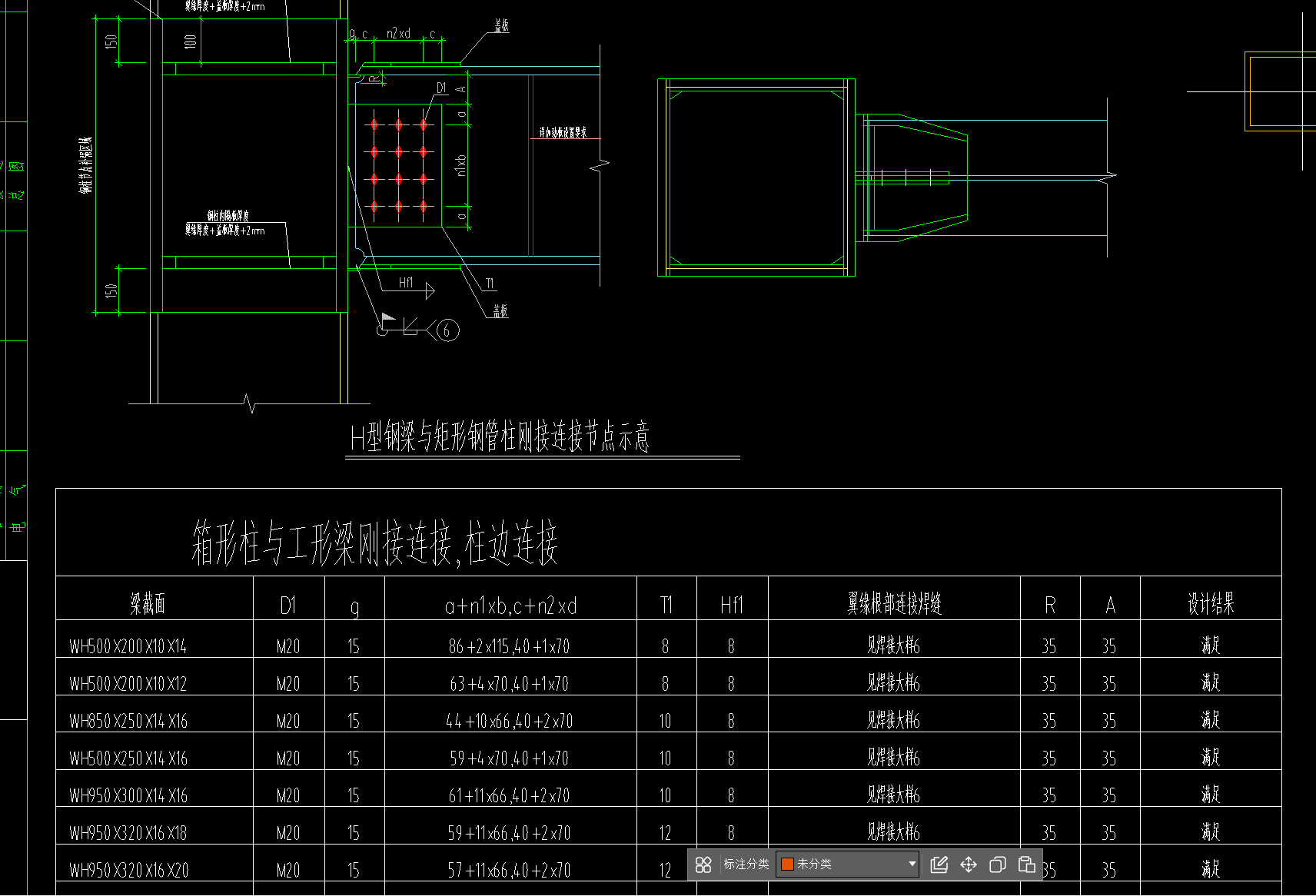Click the annotation category grid icon
The image size is (1316, 896).
click(x=703, y=864)
